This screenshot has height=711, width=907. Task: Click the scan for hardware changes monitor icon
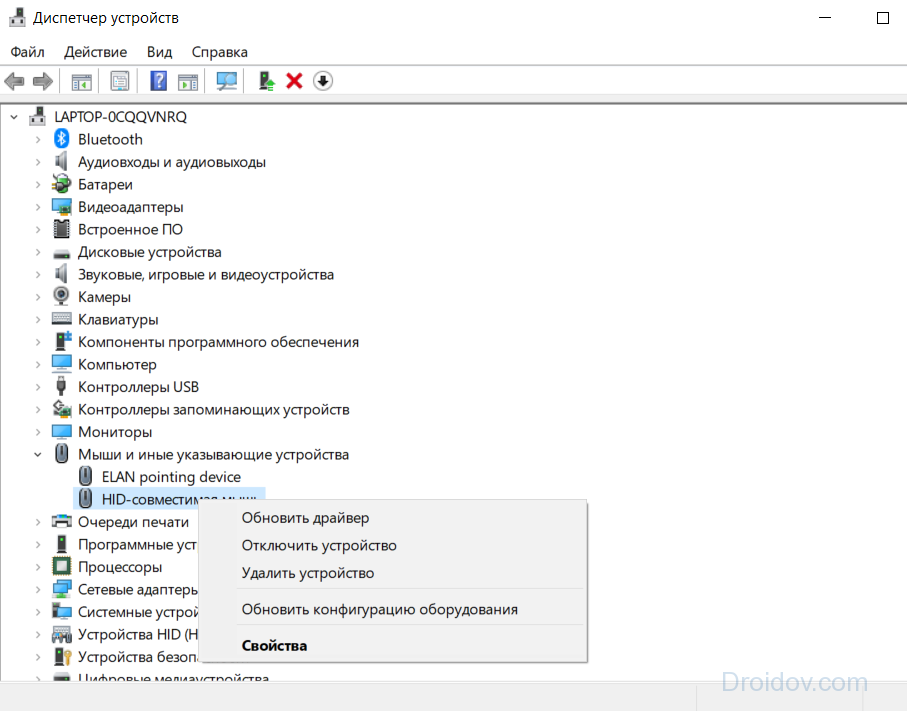(x=227, y=81)
